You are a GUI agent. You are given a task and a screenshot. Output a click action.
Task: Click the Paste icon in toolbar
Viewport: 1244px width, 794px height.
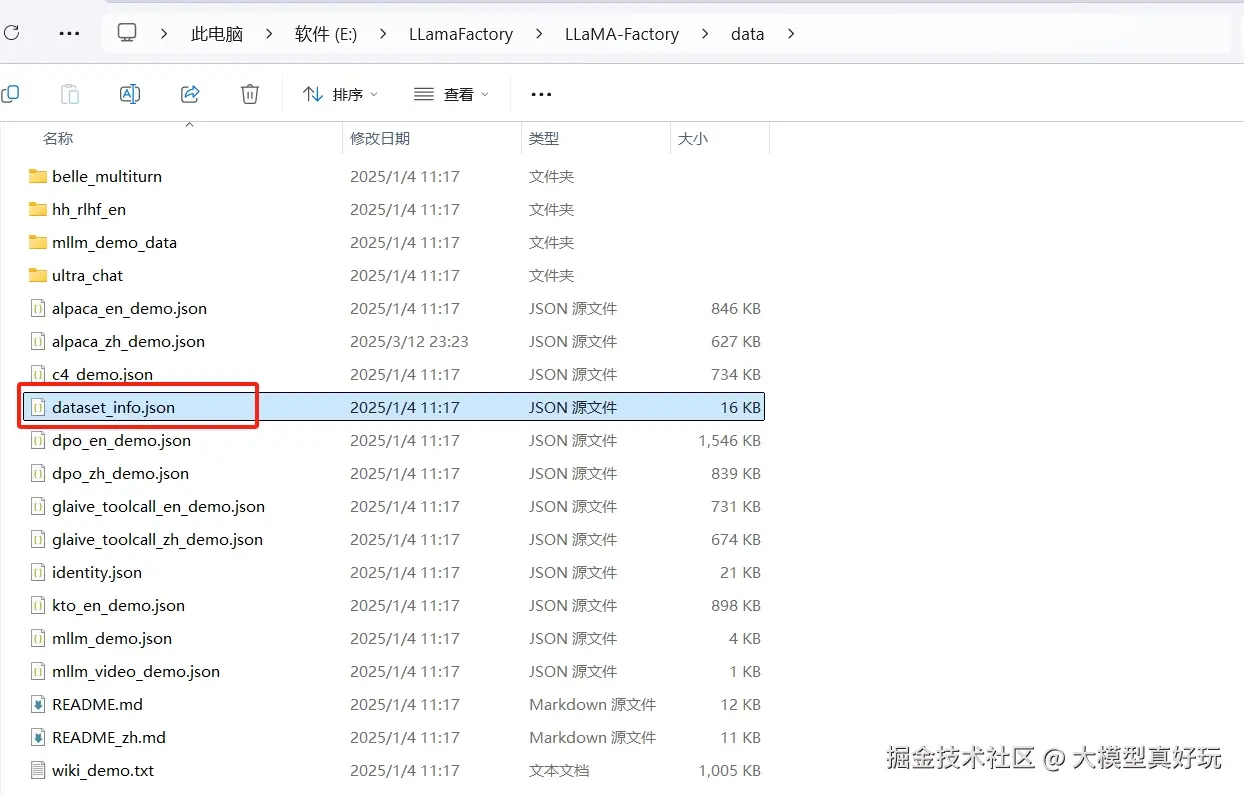(x=70, y=94)
